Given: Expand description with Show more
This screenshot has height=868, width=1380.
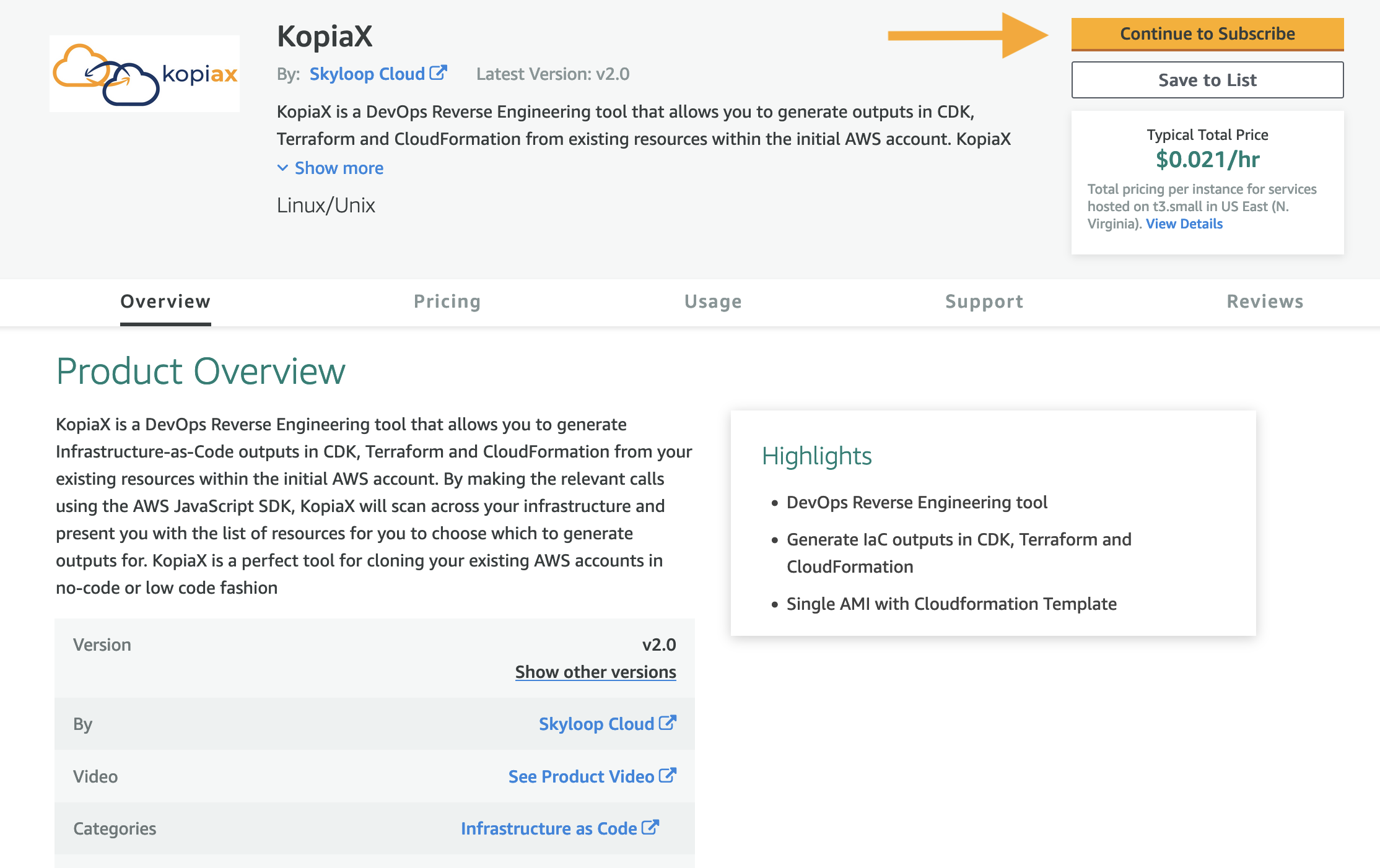Looking at the screenshot, I should (339, 168).
